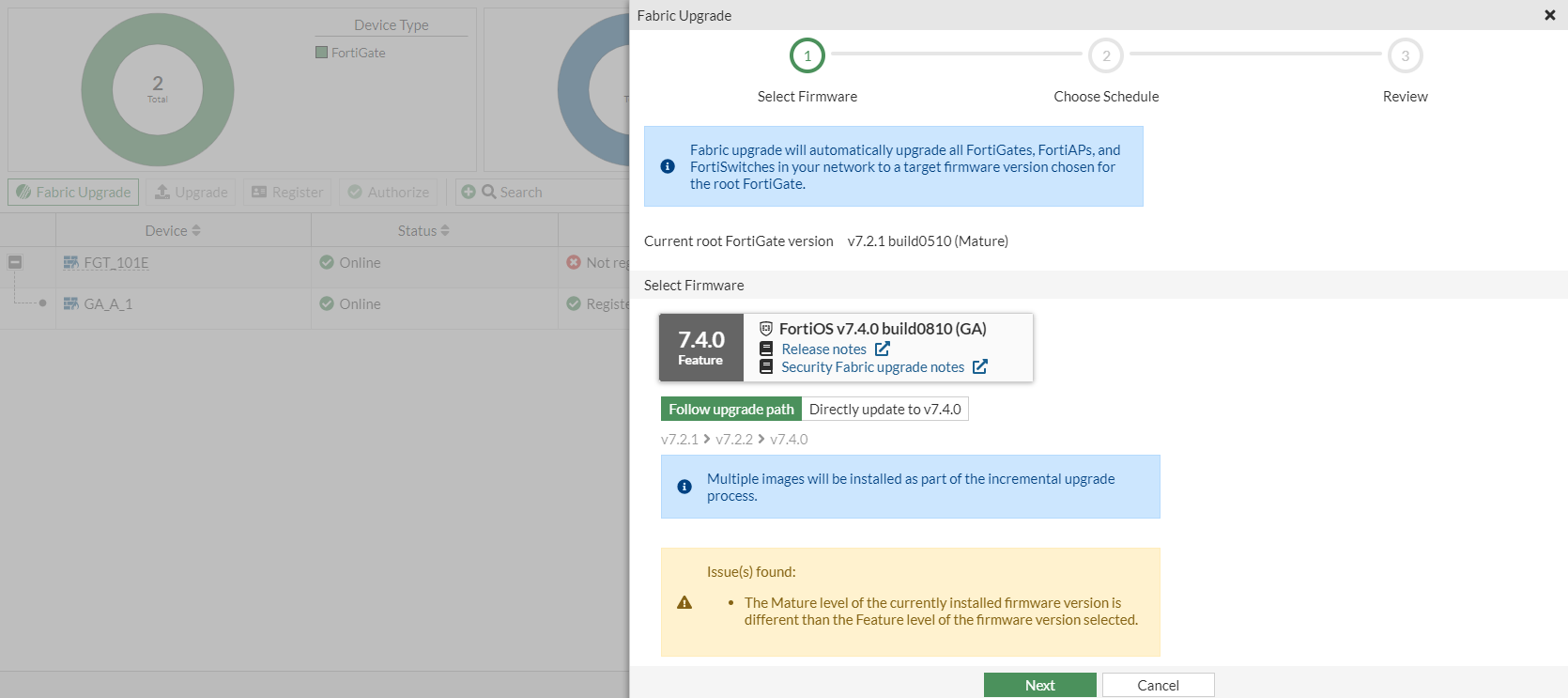Screen dimensions: 1568x698
Task: Go to step 3 Review
Action: click(1405, 55)
